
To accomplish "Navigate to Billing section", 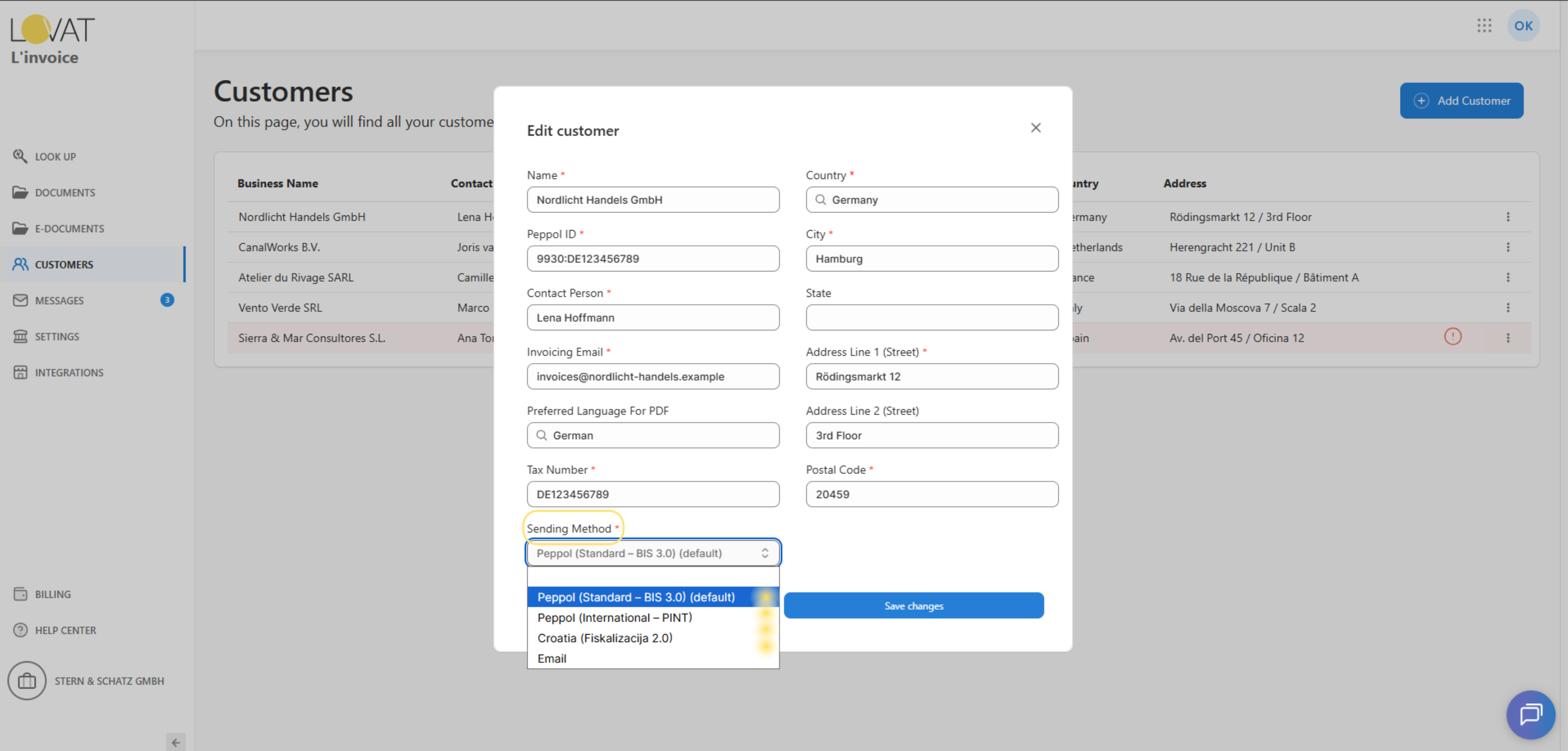I will coord(52,594).
